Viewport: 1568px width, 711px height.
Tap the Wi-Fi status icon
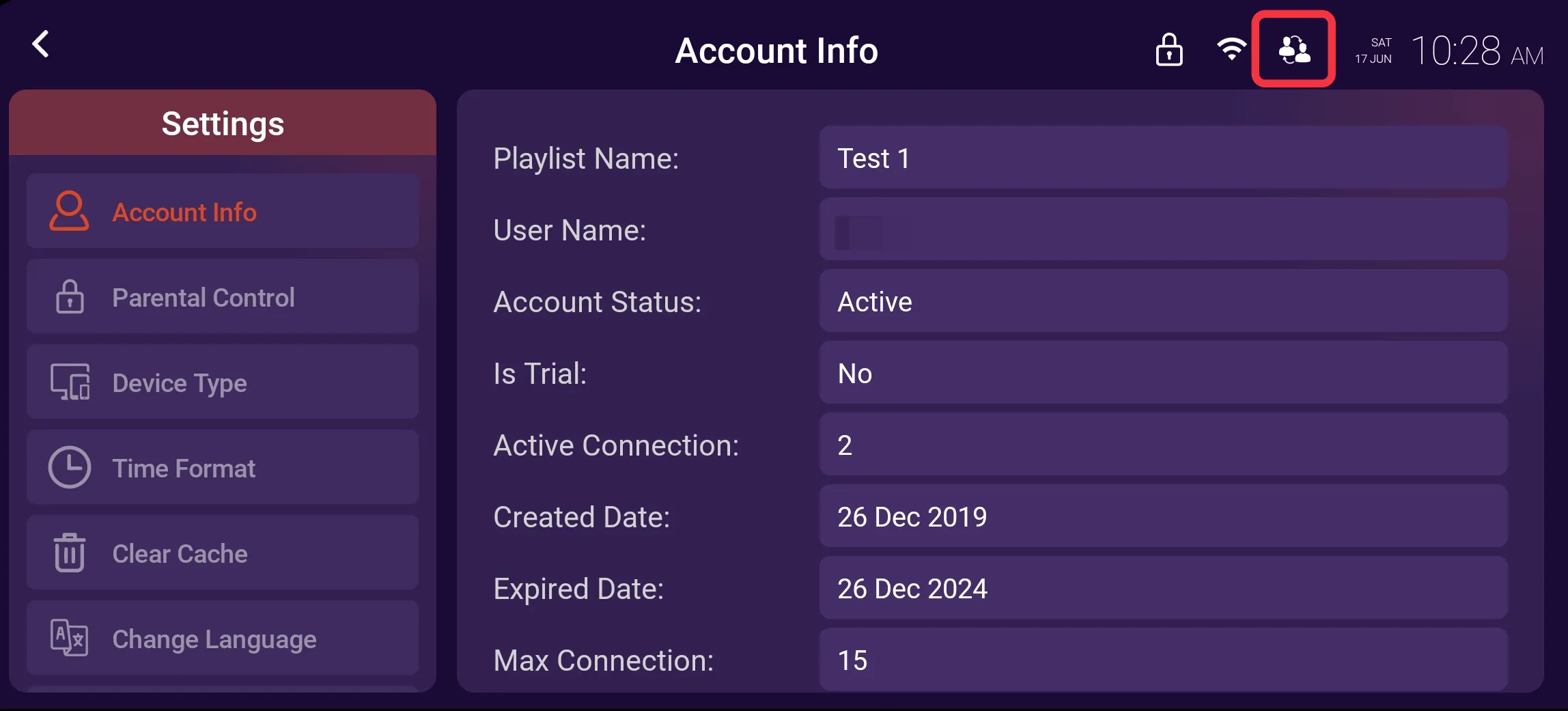(x=1231, y=49)
